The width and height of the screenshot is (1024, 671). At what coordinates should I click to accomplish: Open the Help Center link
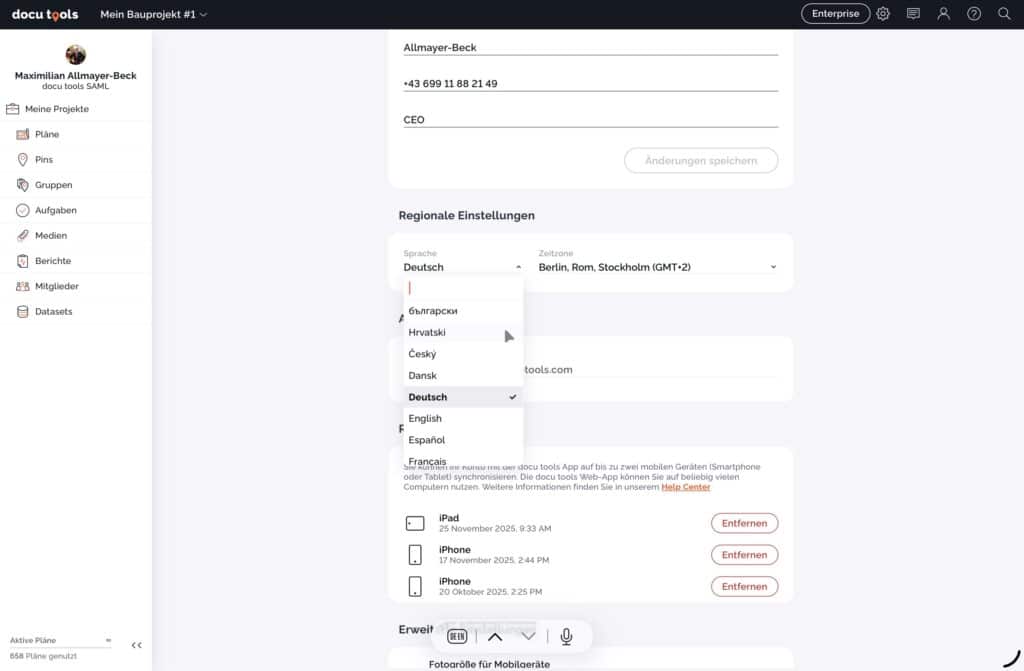click(x=685, y=487)
